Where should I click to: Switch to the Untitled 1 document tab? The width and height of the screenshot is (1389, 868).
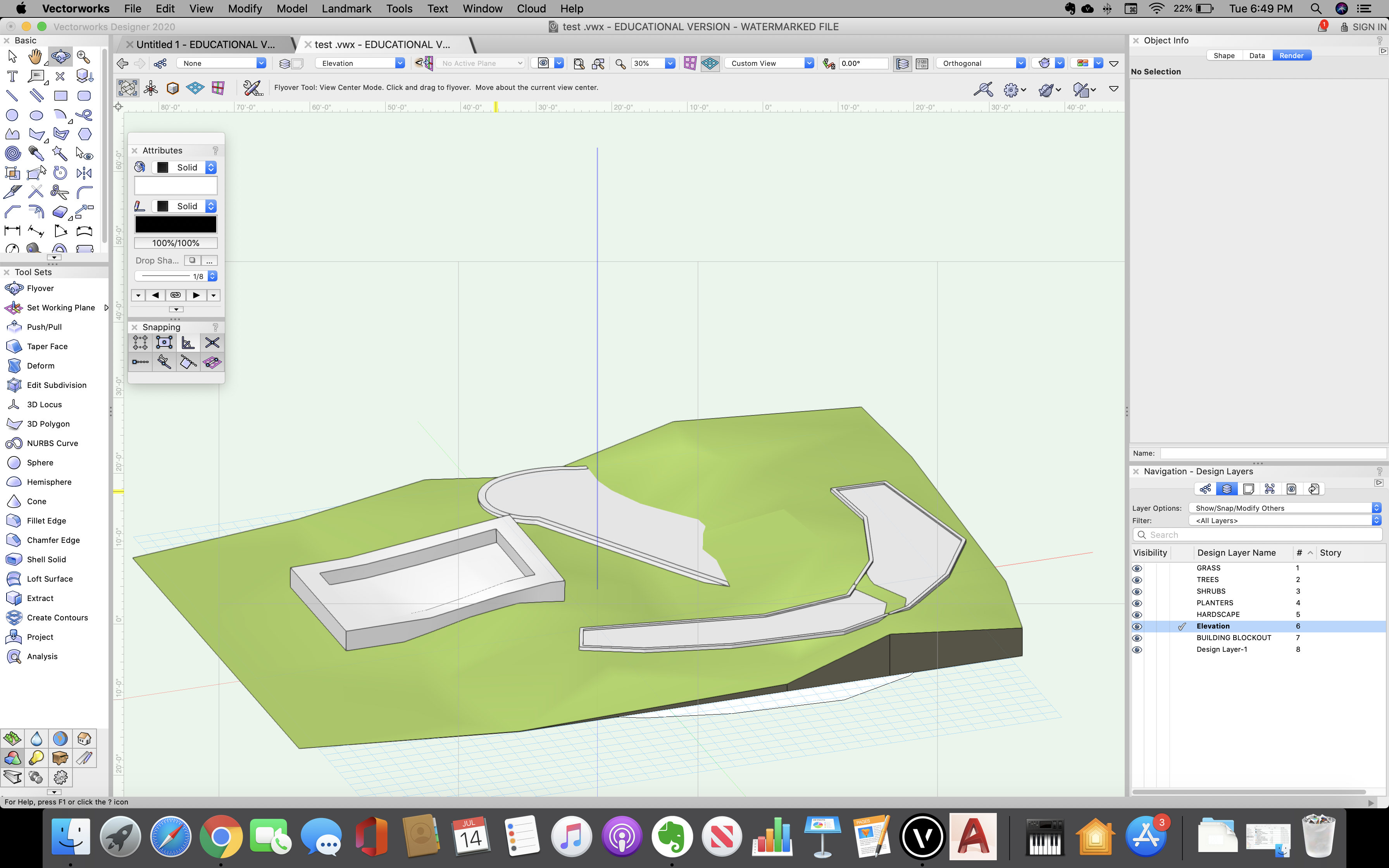point(207,44)
